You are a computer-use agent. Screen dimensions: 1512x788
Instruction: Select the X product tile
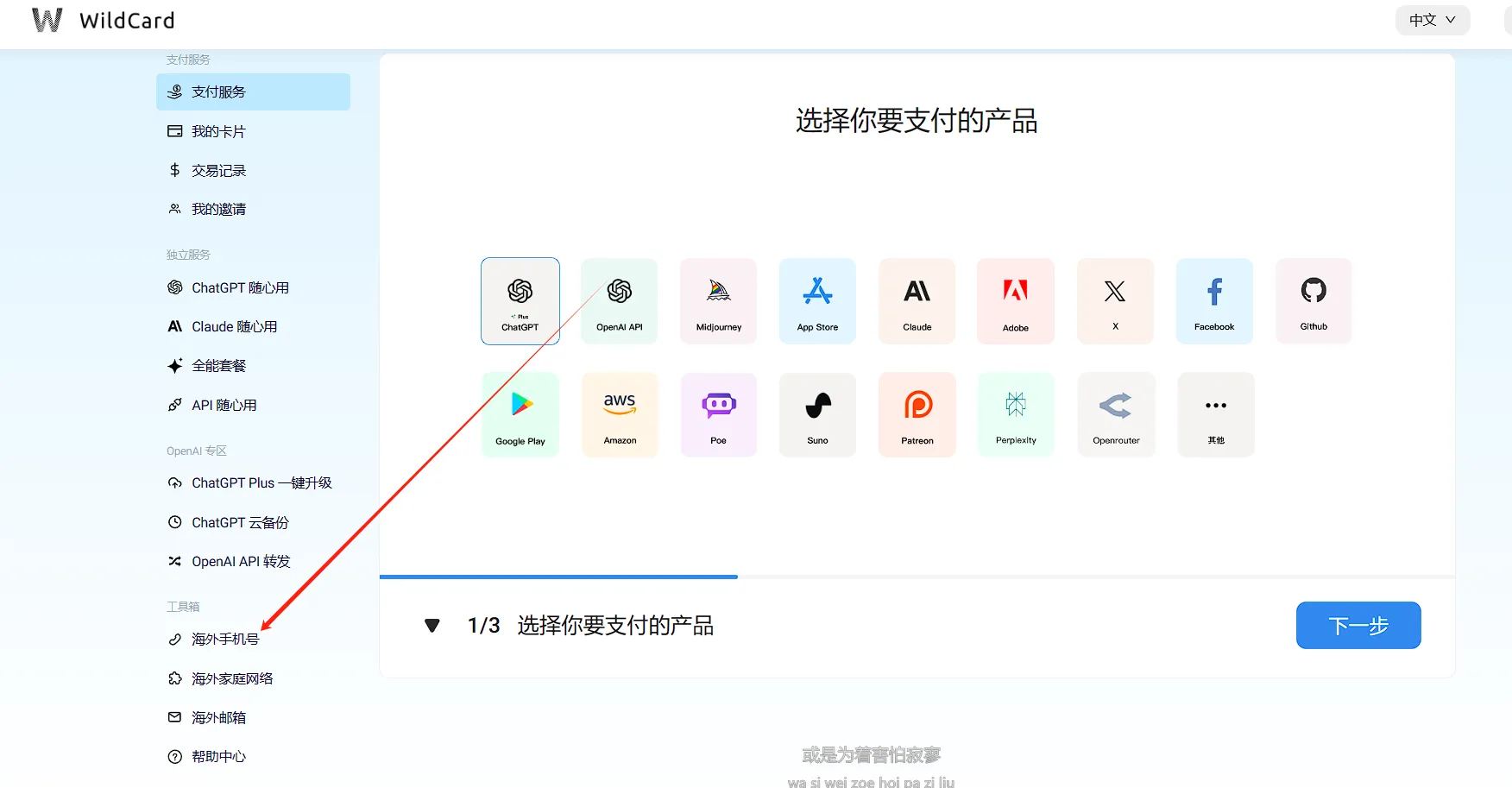point(1115,301)
